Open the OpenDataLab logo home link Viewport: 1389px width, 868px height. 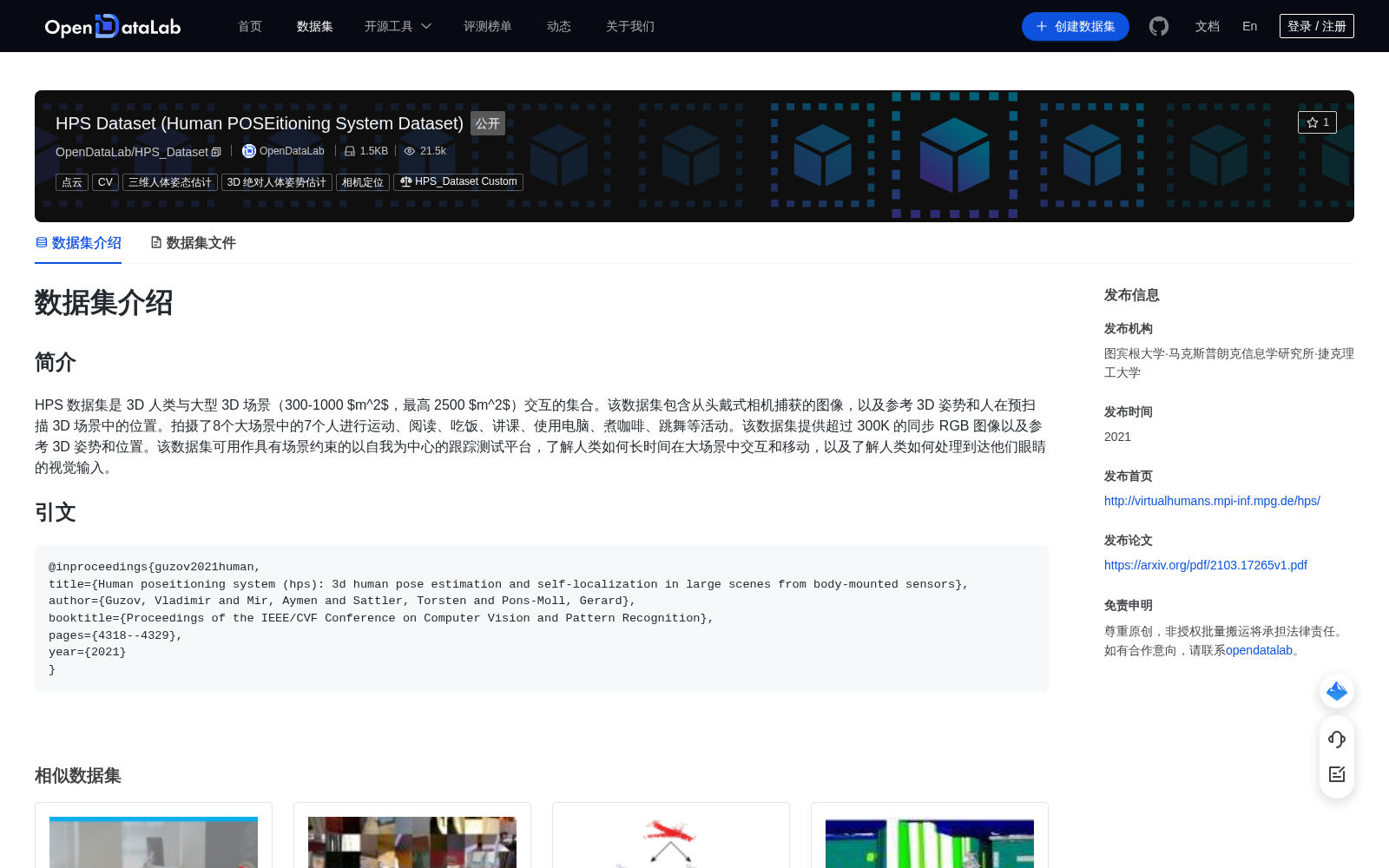point(113,26)
